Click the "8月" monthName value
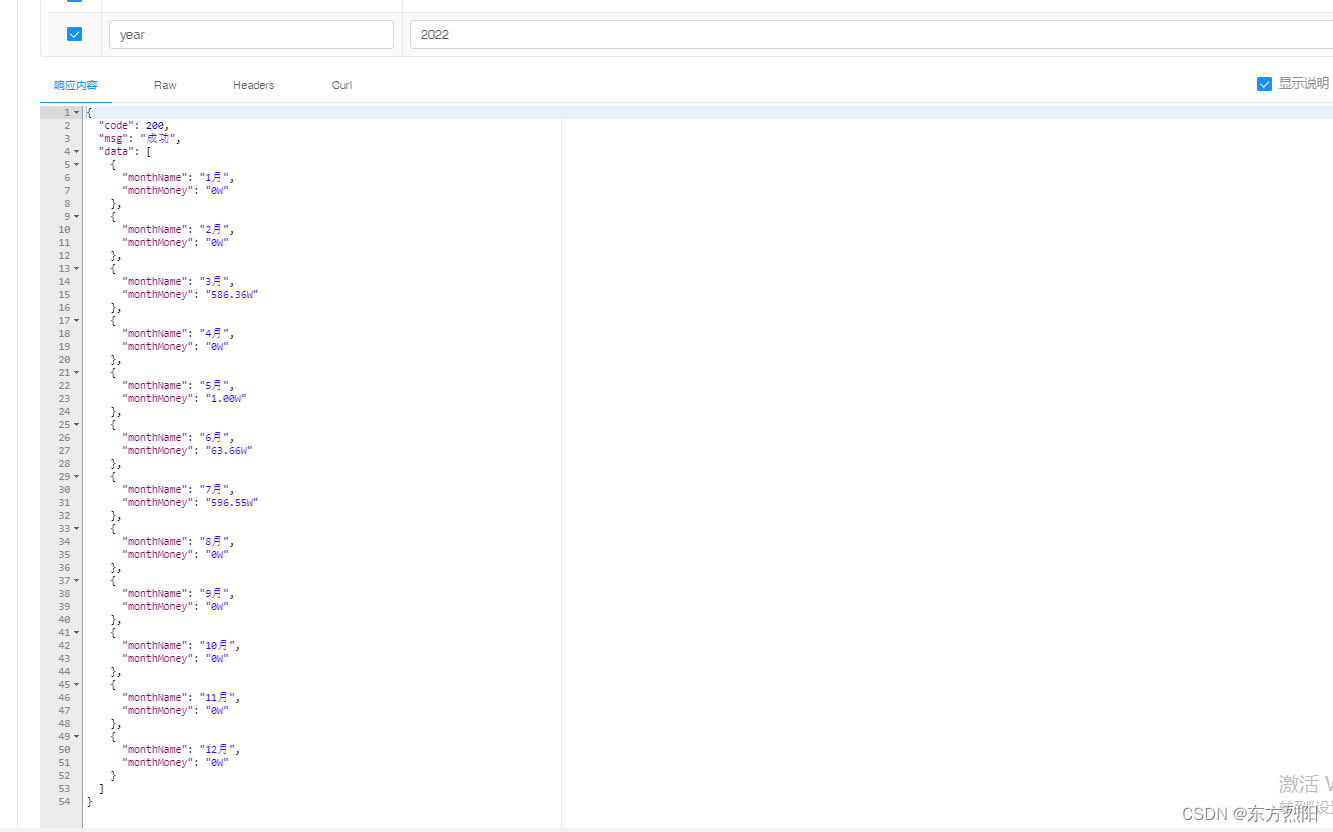1333x832 pixels. [214, 541]
